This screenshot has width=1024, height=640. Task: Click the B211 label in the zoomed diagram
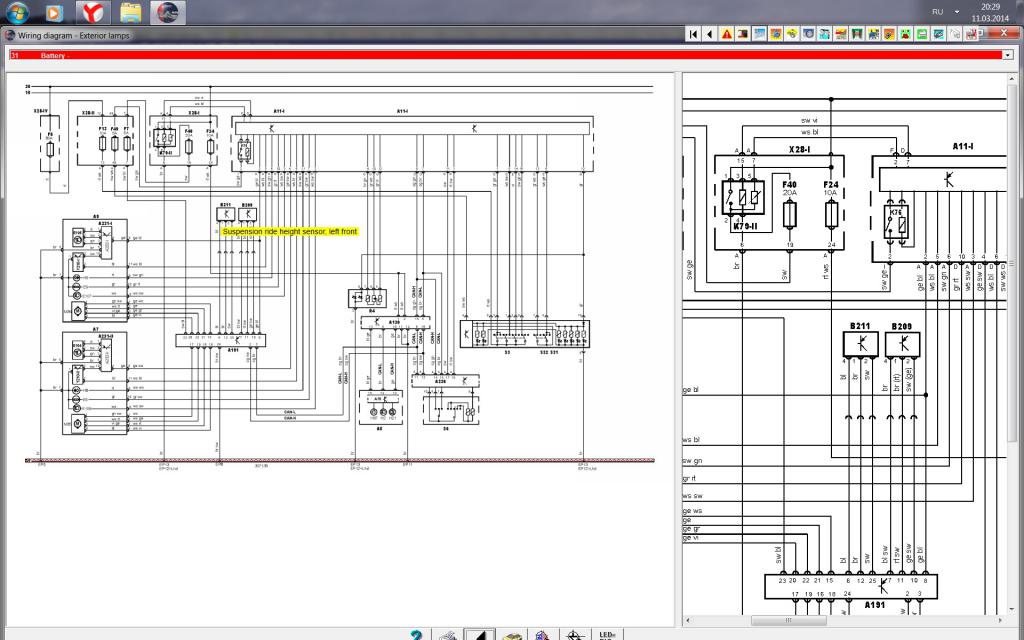click(x=859, y=326)
